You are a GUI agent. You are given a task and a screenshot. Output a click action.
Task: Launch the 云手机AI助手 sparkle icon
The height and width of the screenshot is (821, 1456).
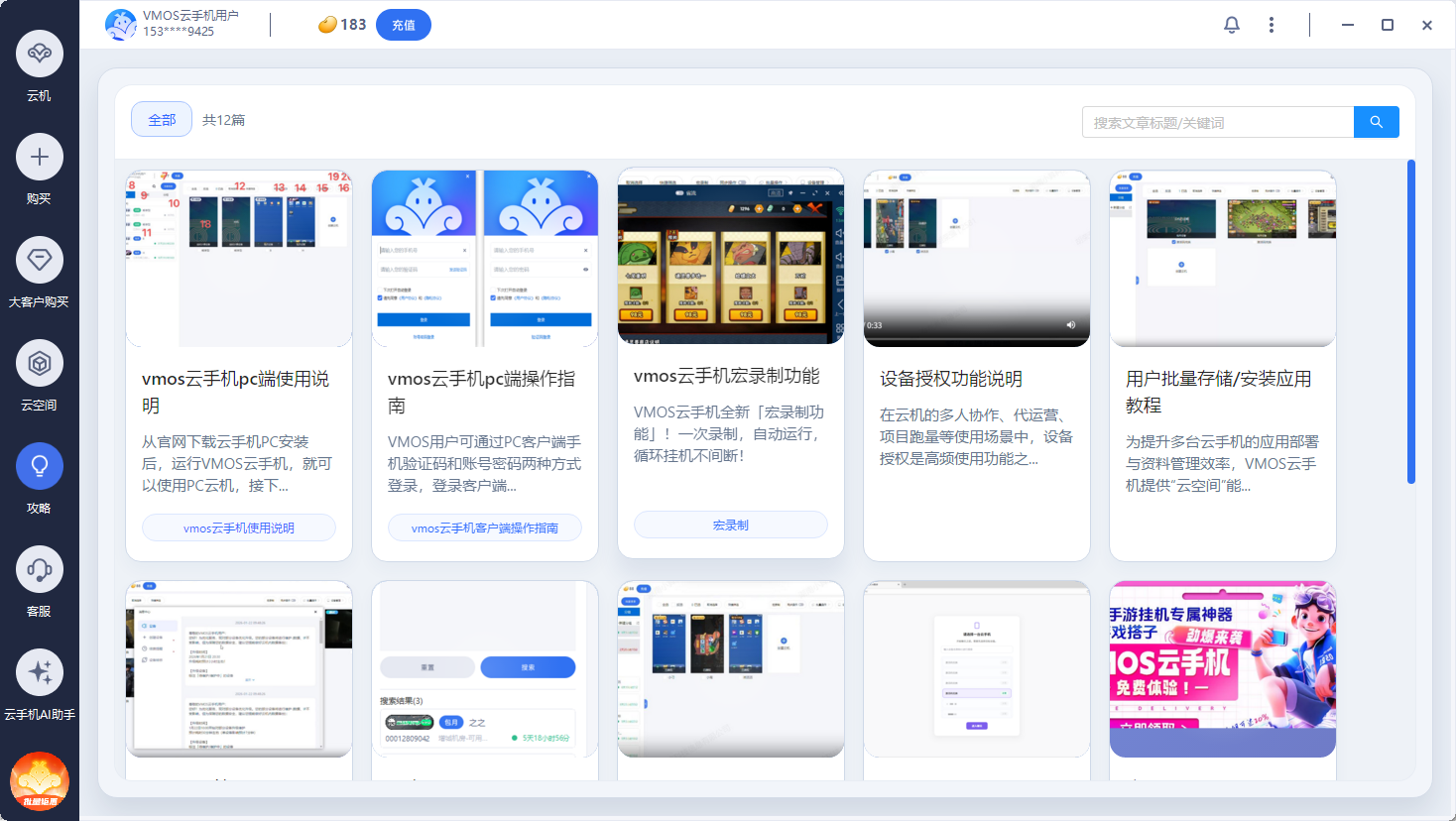click(x=40, y=672)
